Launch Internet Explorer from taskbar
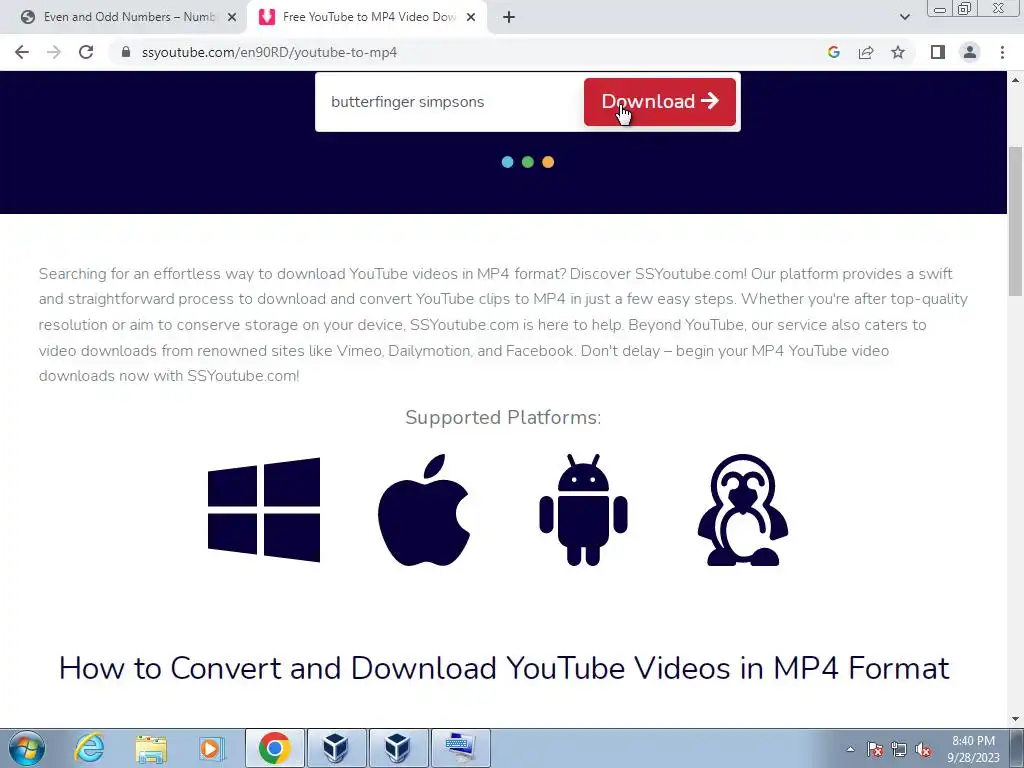Image resolution: width=1024 pixels, height=768 pixels. pyautogui.click(x=89, y=748)
